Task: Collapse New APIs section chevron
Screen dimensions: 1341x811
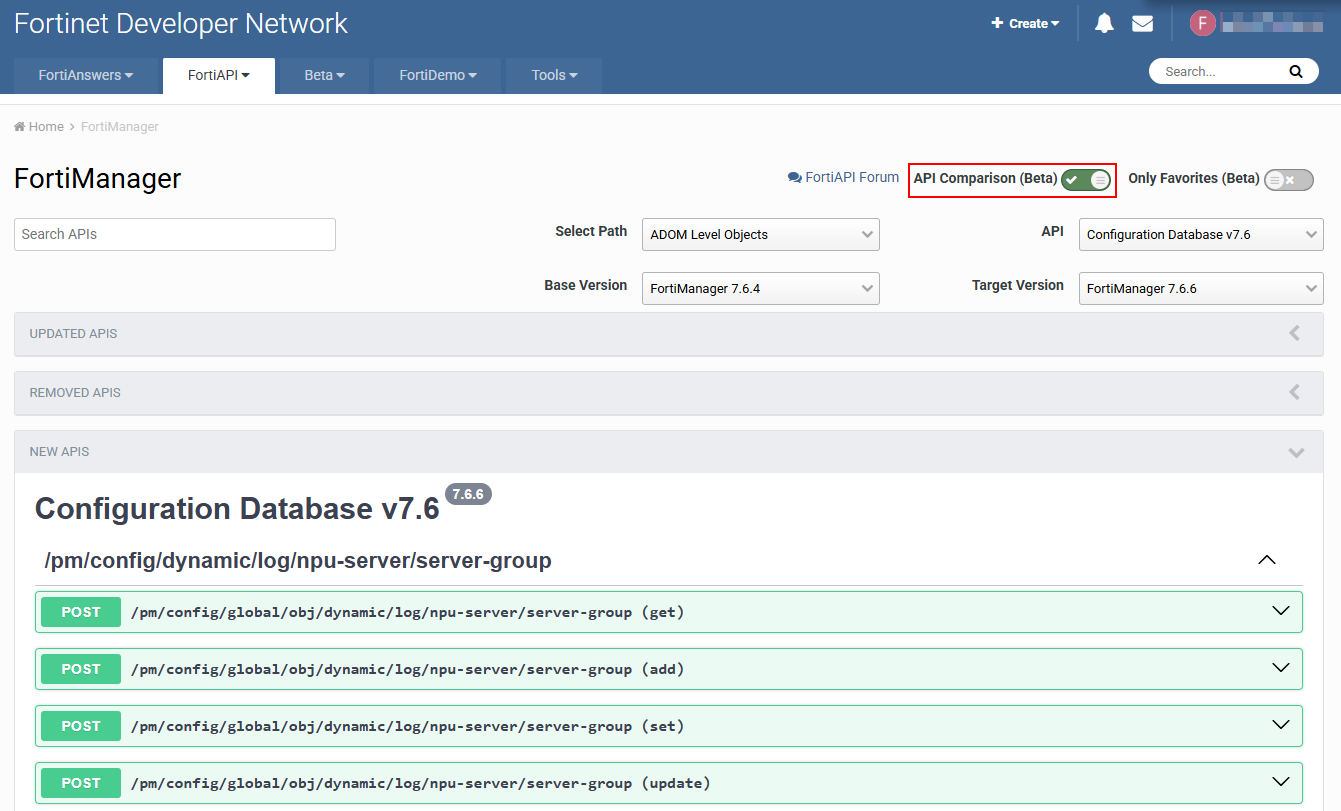Action: (1296, 452)
